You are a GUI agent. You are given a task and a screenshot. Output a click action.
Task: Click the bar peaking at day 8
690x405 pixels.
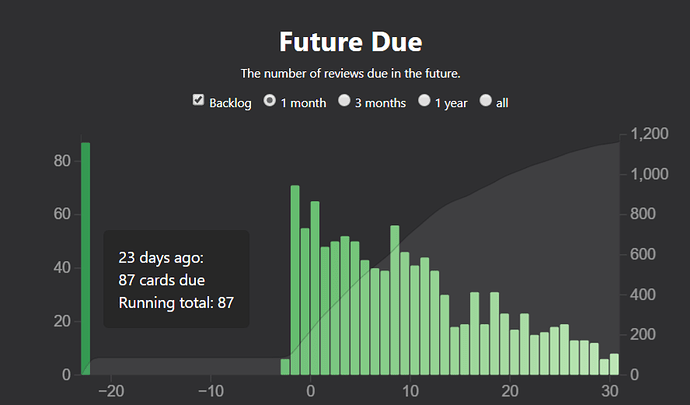click(x=395, y=300)
